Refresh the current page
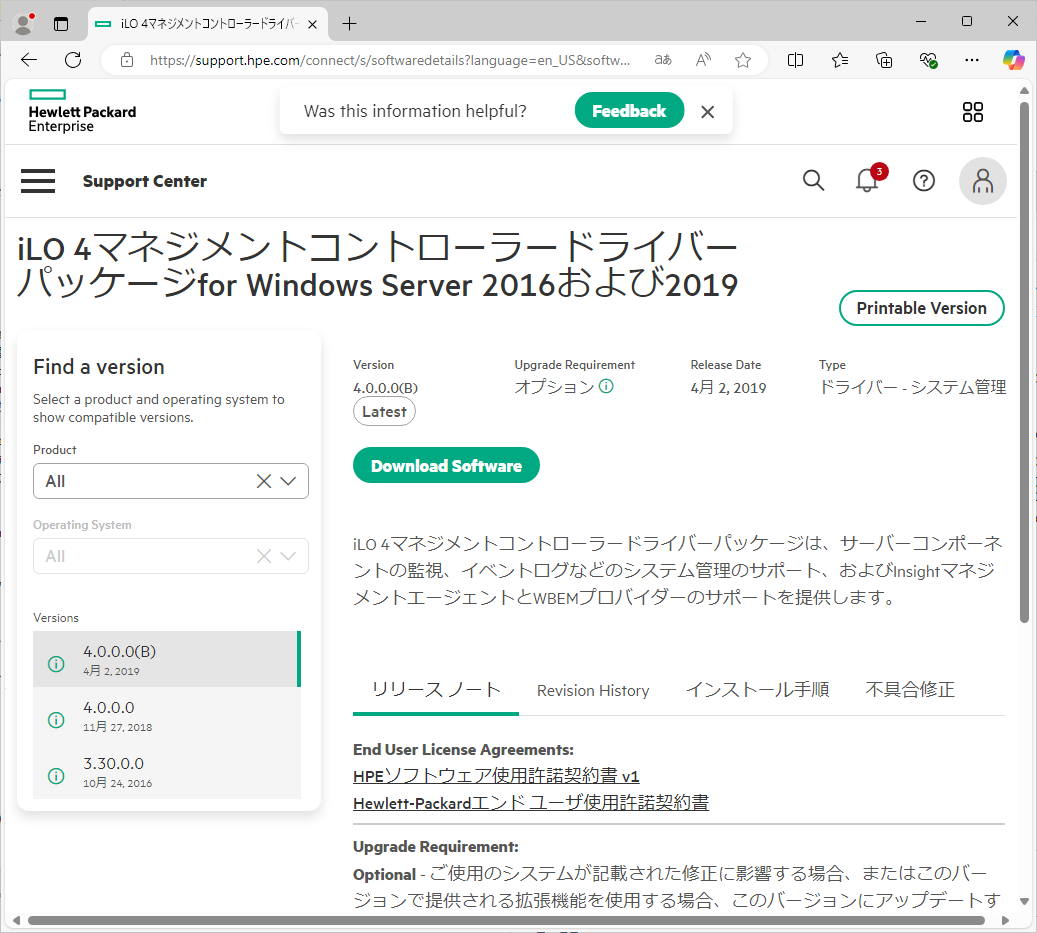1037x933 pixels. point(73,60)
